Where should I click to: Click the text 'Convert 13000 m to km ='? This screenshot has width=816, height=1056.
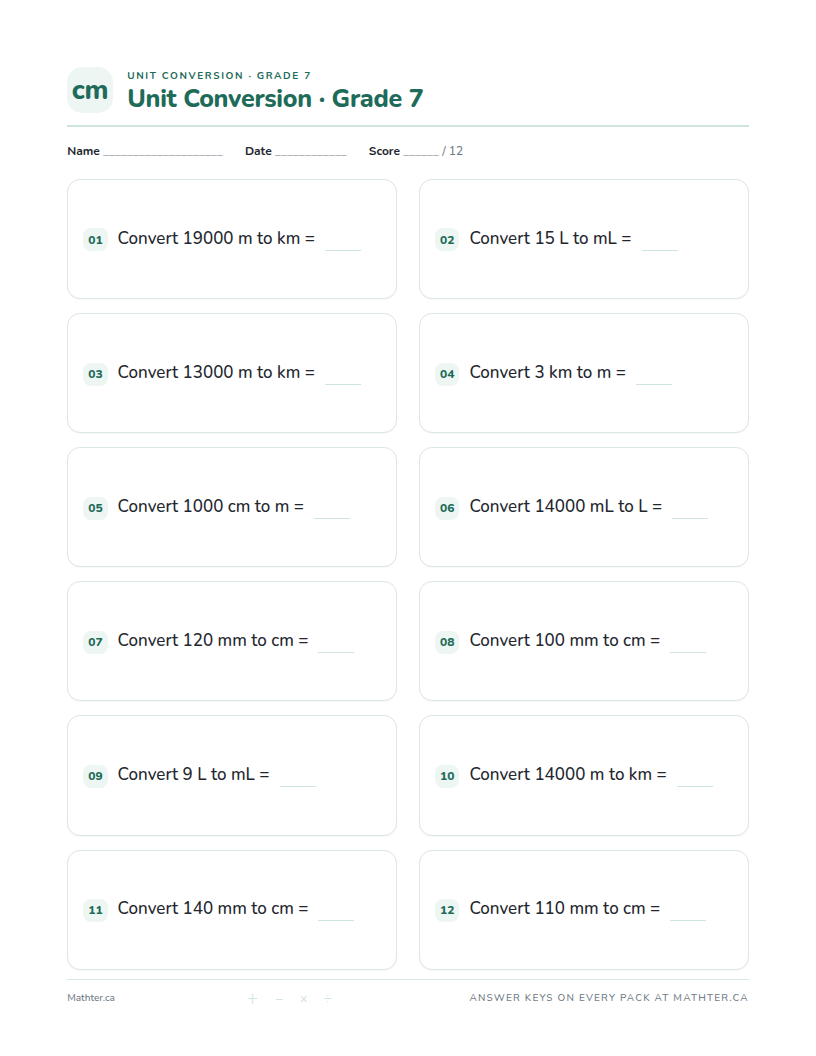pyautogui.click(x=216, y=372)
